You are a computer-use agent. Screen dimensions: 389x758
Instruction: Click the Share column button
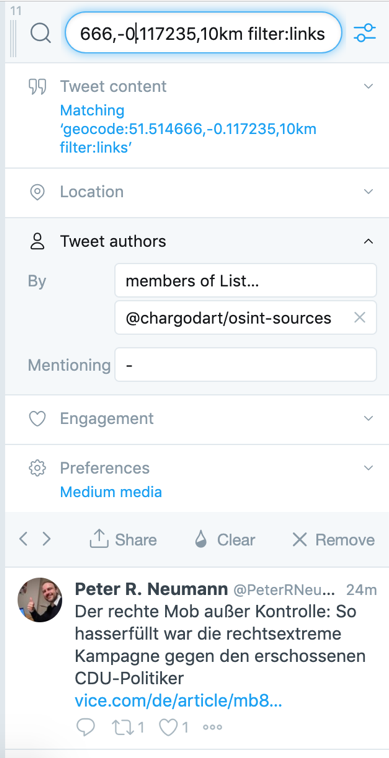click(x=123, y=539)
